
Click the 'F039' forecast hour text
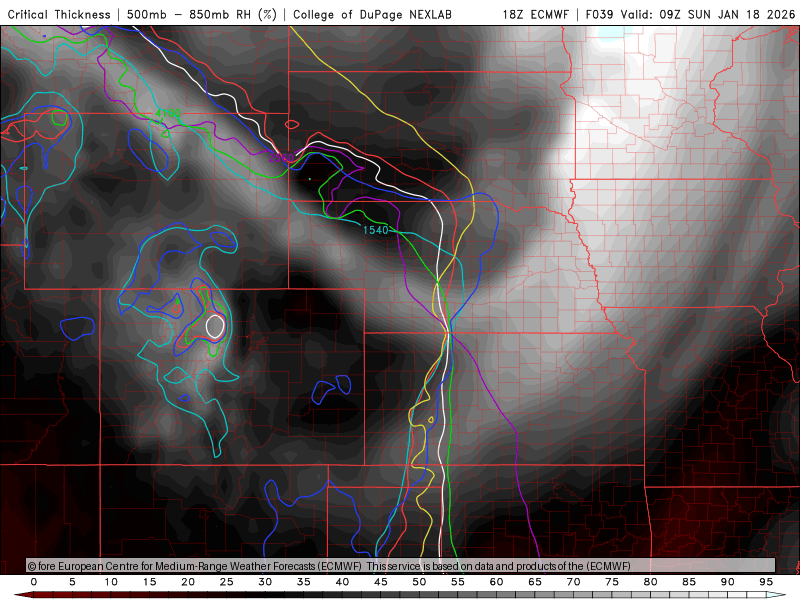[x=599, y=15]
